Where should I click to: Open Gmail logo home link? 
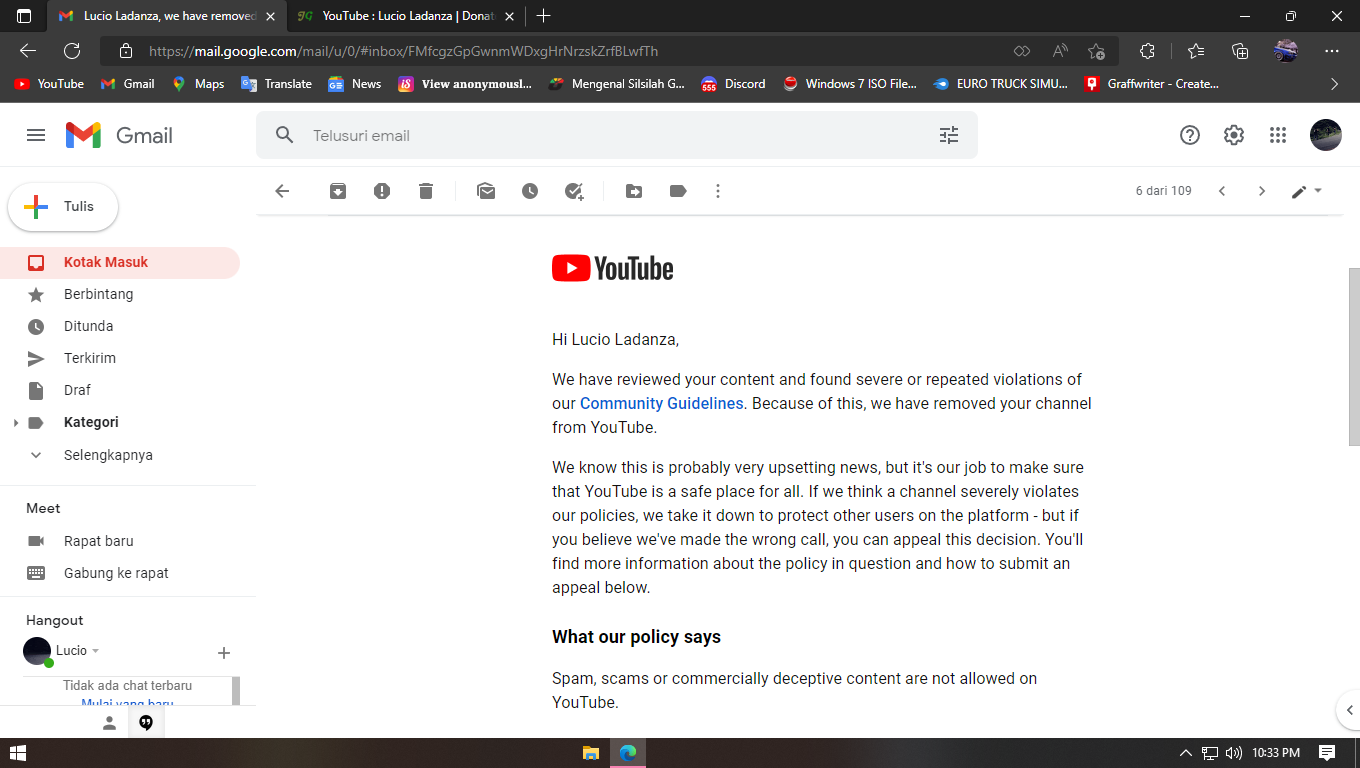[119, 135]
